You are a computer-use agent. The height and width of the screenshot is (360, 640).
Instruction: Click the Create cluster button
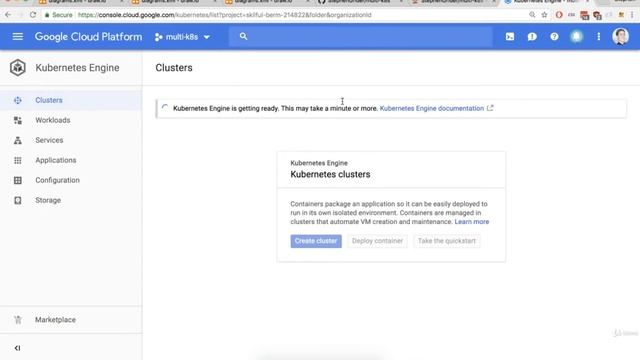pyautogui.click(x=316, y=241)
